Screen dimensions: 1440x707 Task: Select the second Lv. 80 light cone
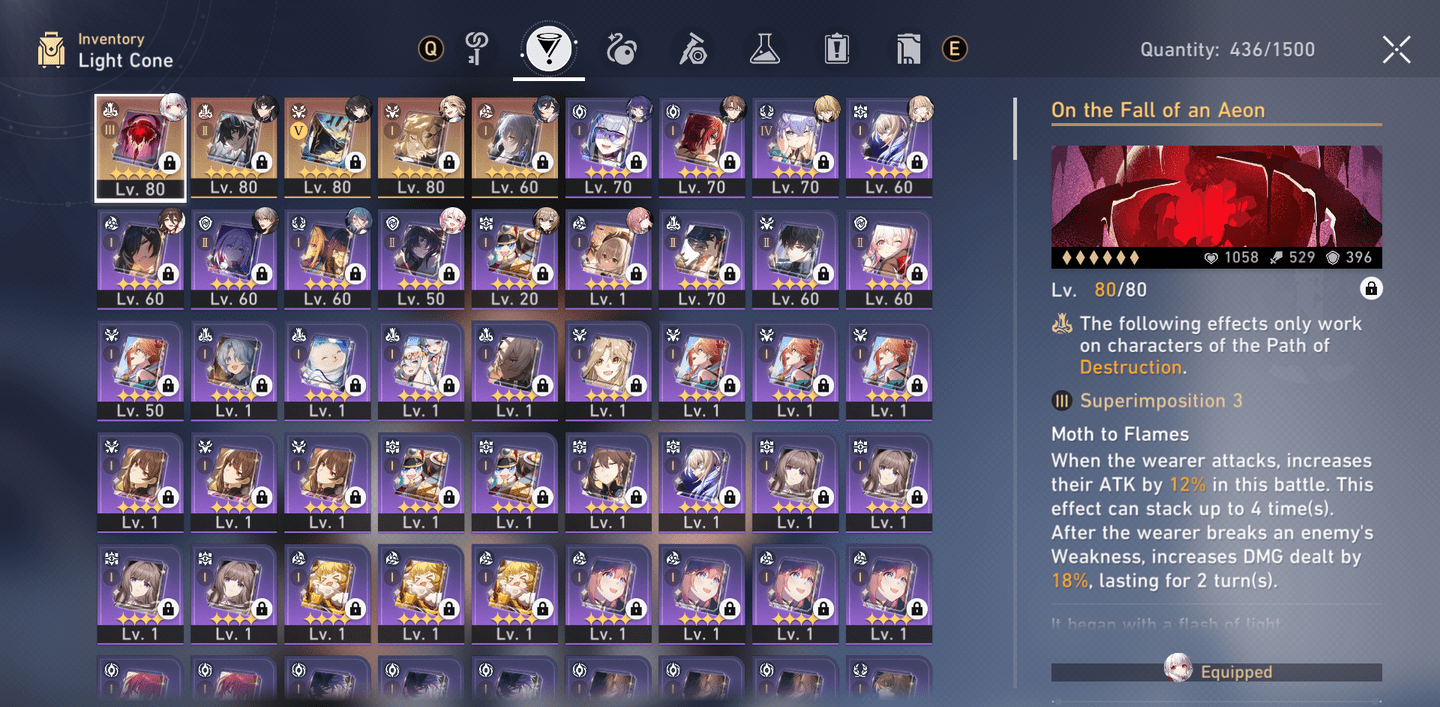coord(233,147)
